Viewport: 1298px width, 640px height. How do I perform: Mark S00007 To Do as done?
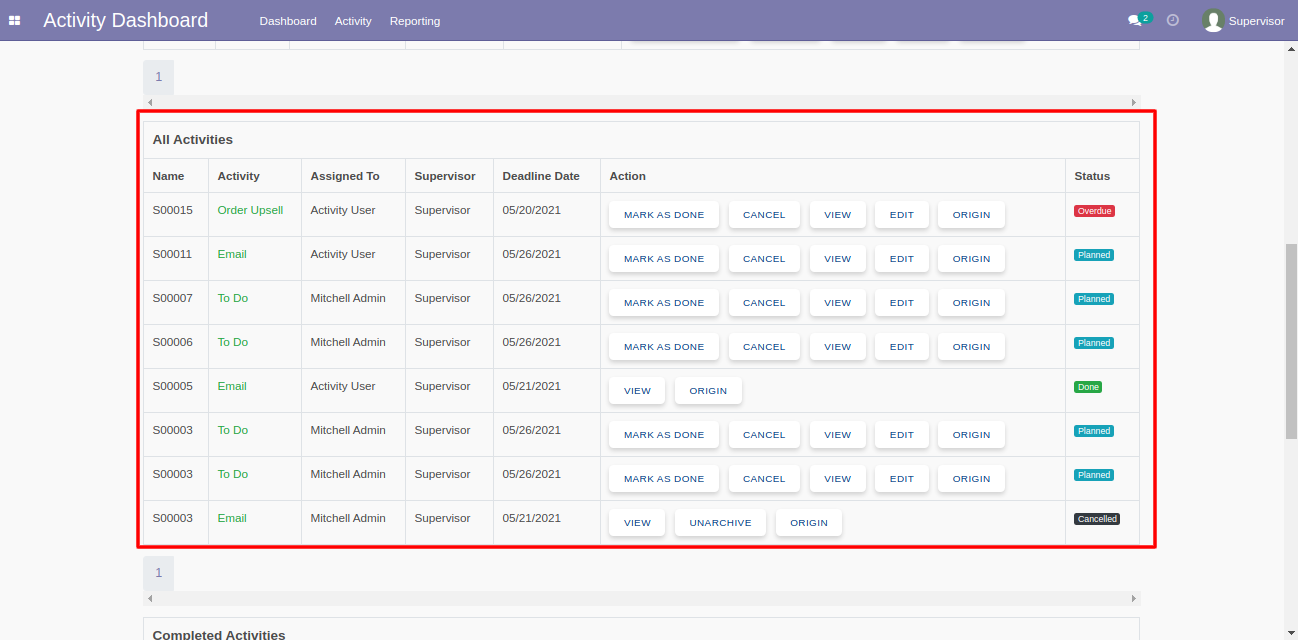(664, 303)
